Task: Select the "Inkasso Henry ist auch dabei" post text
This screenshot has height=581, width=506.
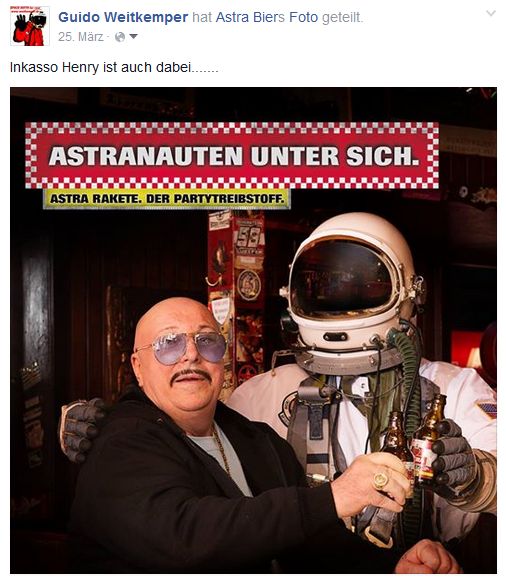Action: [x=114, y=67]
